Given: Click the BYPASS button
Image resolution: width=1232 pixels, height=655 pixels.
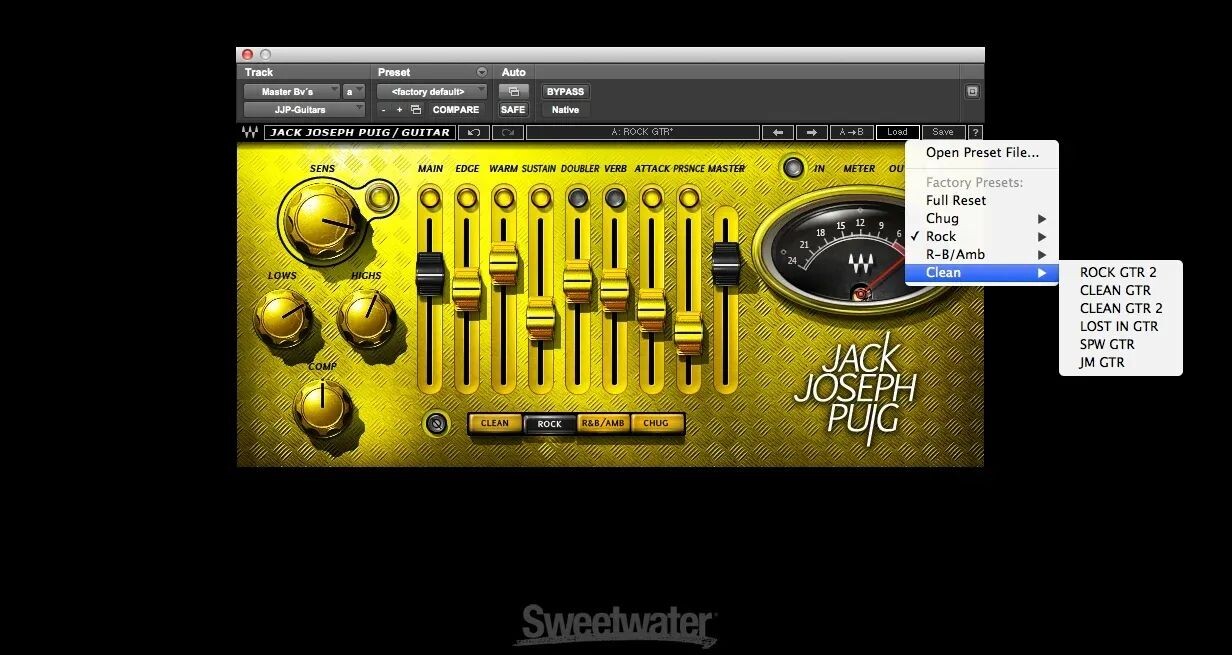Looking at the screenshot, I should [565, 91].
